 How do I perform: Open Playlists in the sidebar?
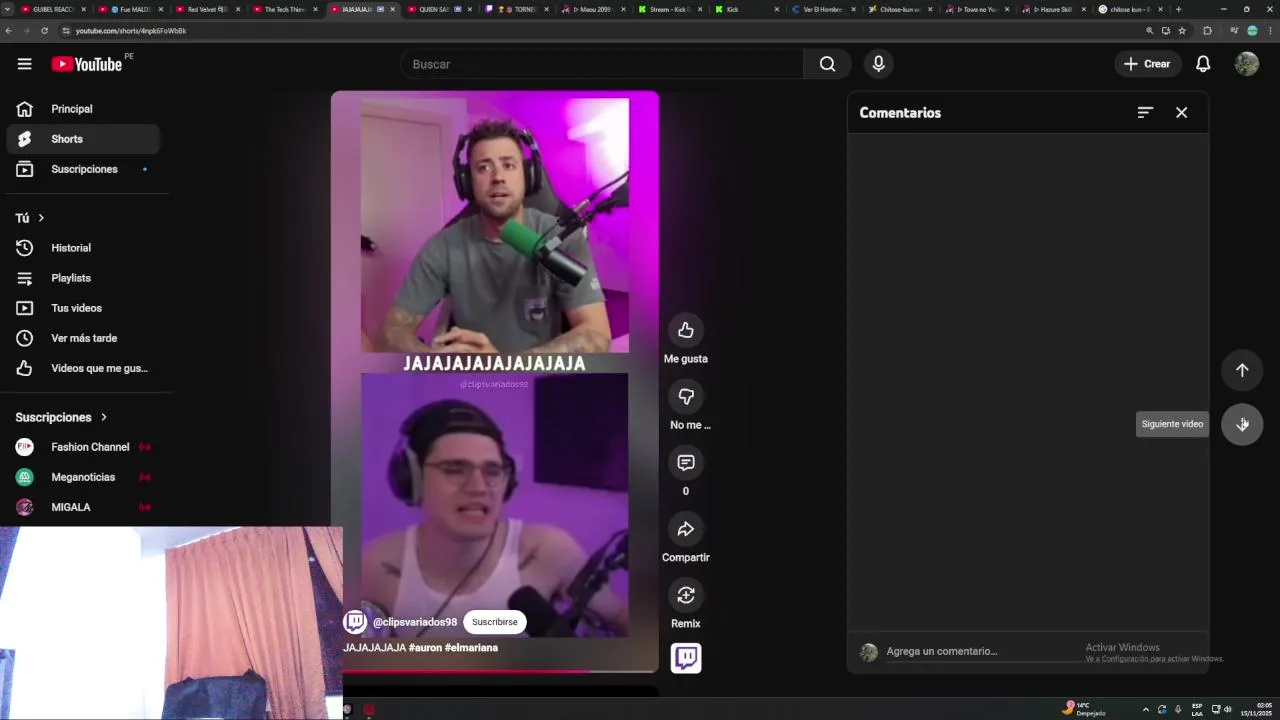83,278
